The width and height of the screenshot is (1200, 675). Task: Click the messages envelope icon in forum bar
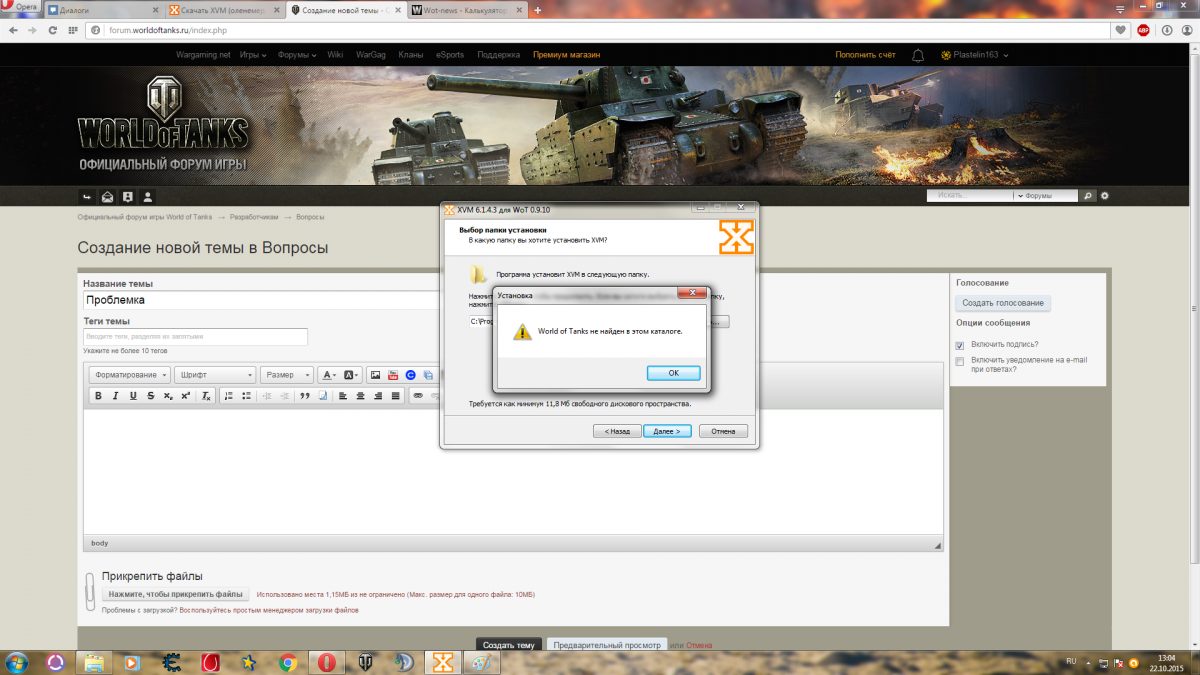coord(107,196)
